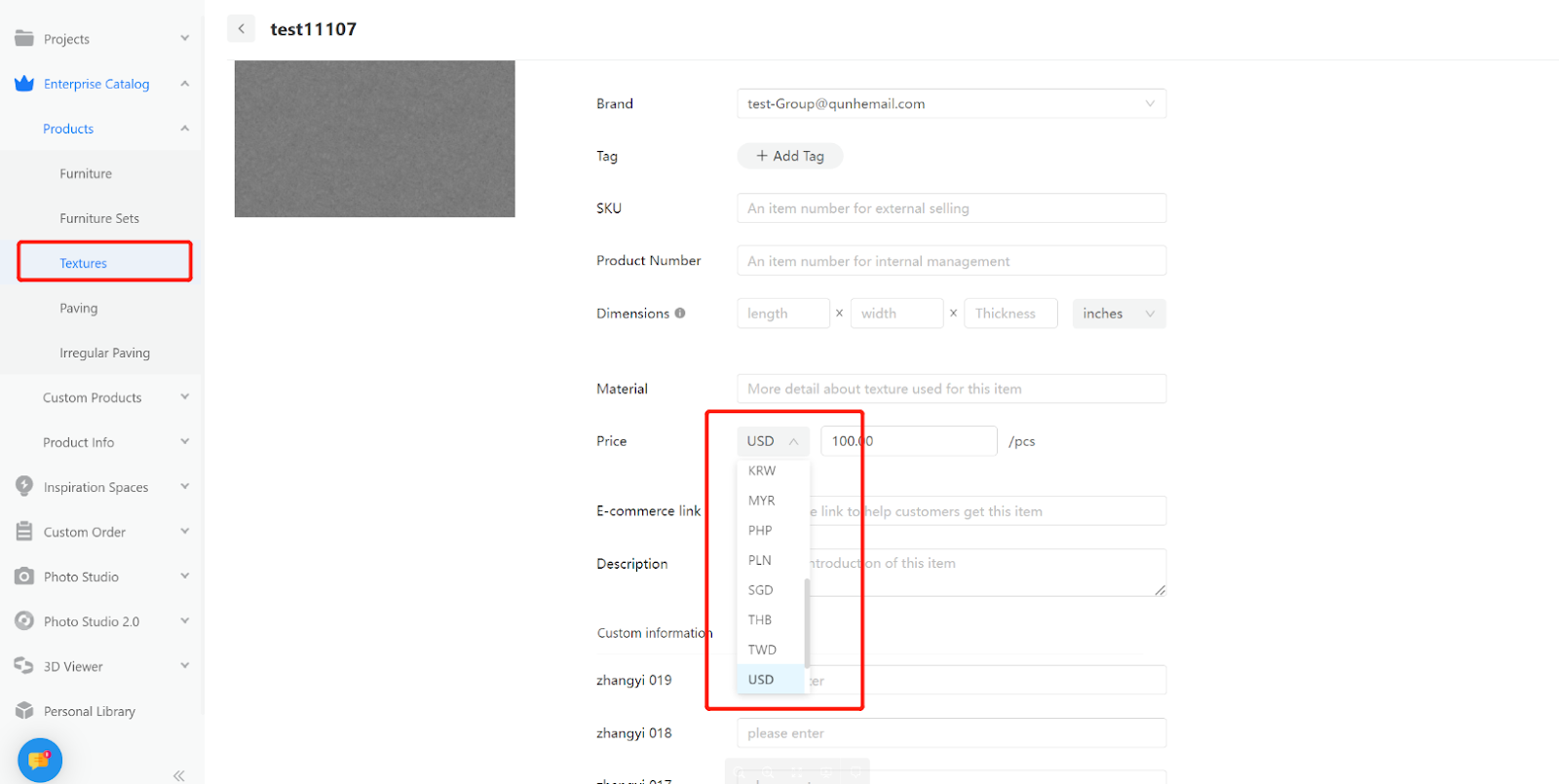Collapse the sidebar with double-chevron icon

[179, 775]
